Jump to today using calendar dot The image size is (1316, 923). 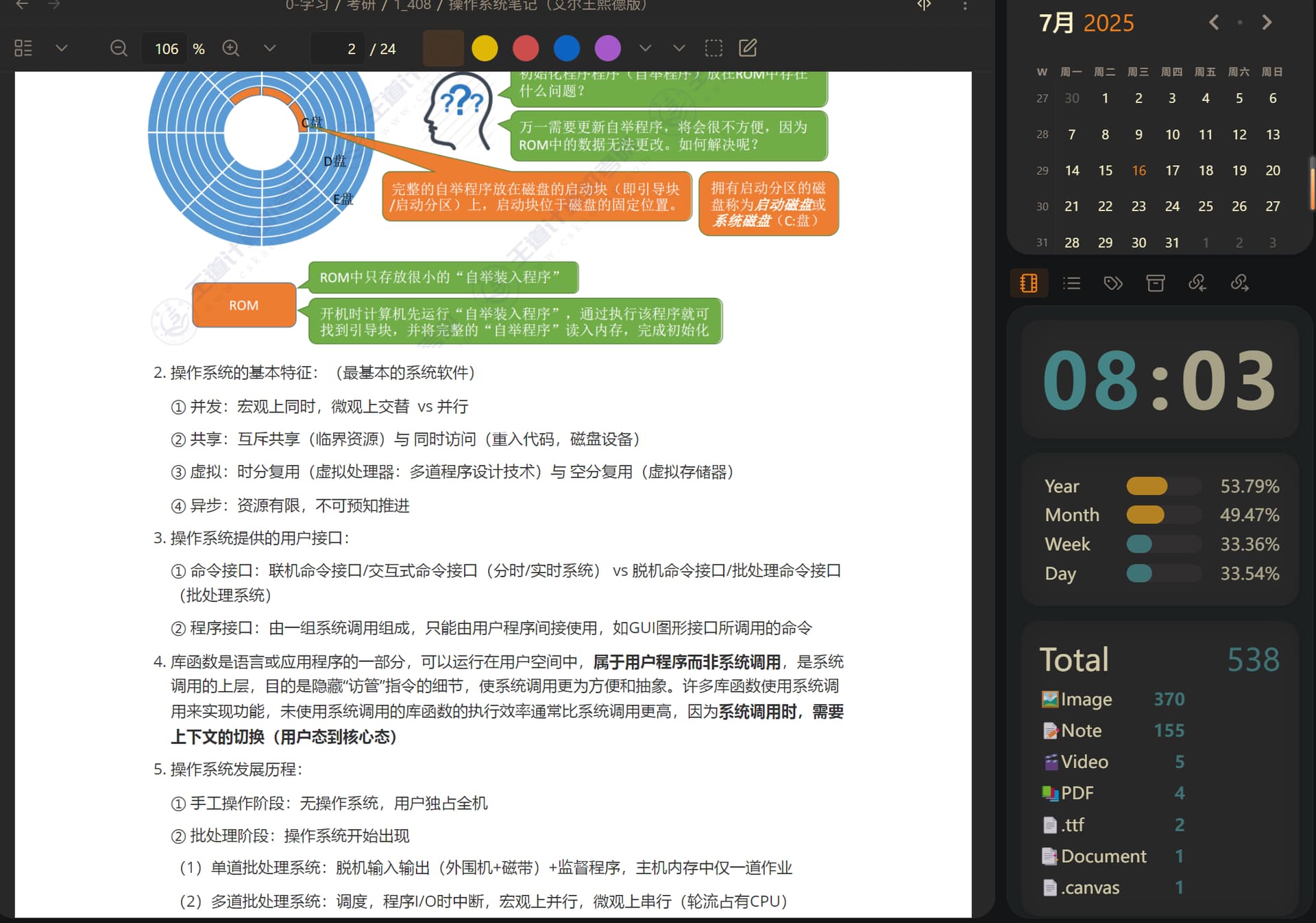coord(1240,23)
